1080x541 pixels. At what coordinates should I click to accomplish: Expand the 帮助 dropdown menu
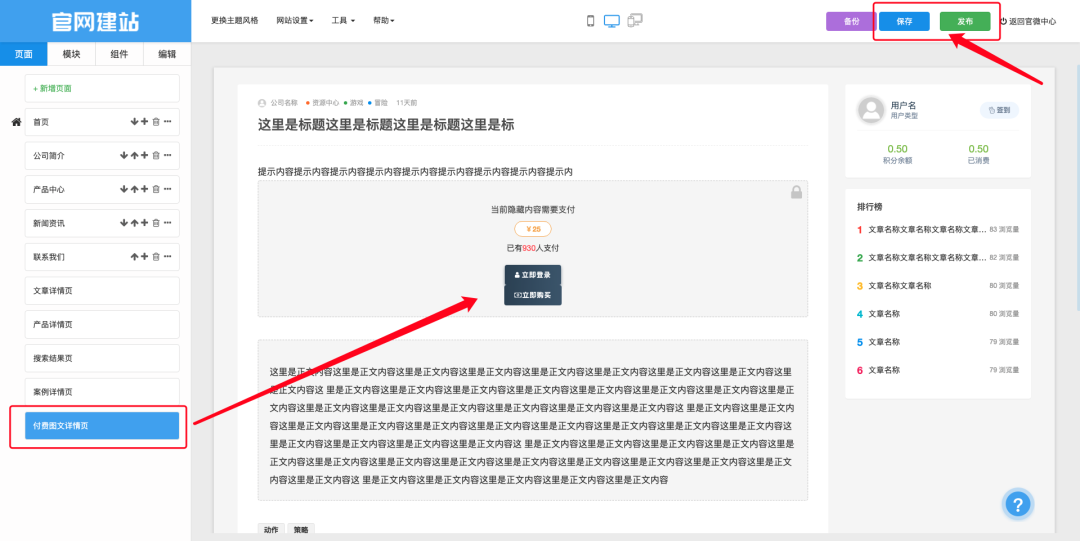click(x=383, y=21)
